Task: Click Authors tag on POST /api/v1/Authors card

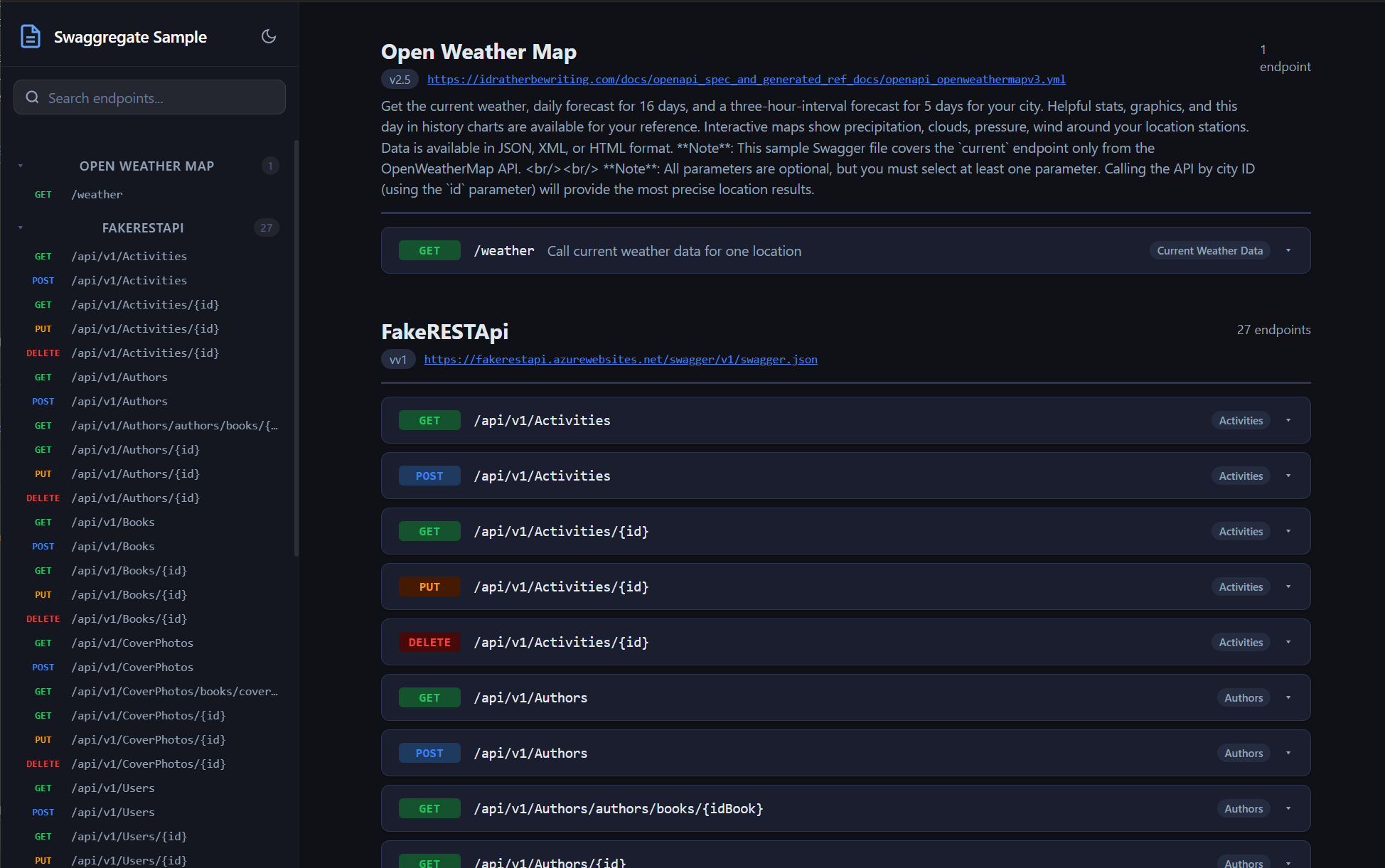Action: (1244, 753)
